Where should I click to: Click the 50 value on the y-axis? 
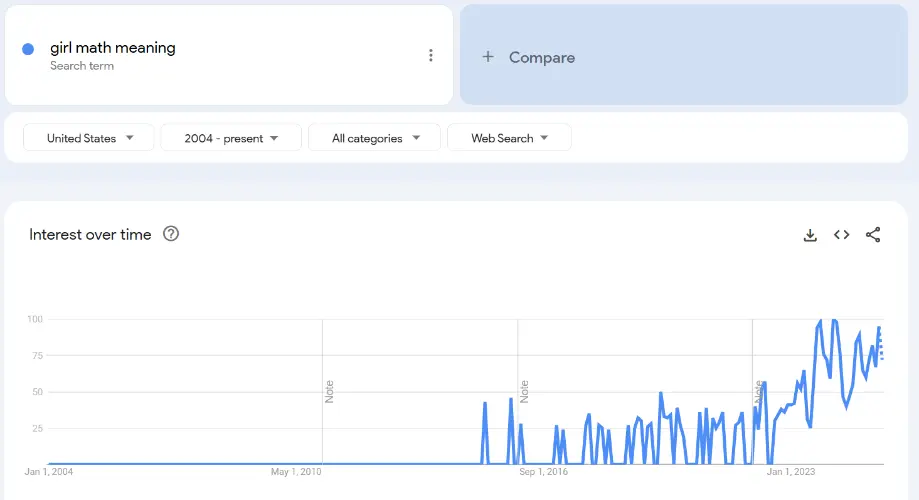pos(38,392)
